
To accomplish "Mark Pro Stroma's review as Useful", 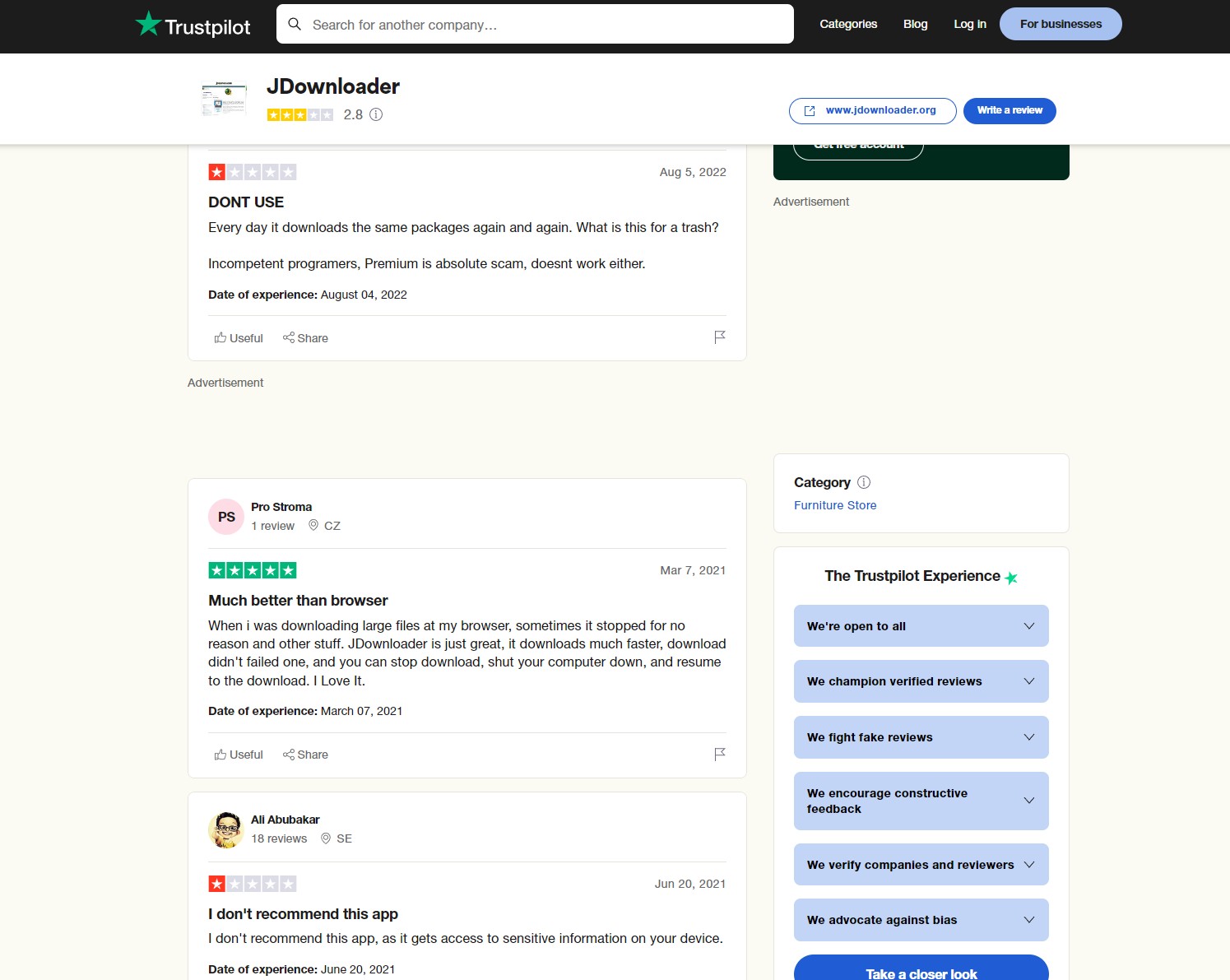I will point(239,755).
